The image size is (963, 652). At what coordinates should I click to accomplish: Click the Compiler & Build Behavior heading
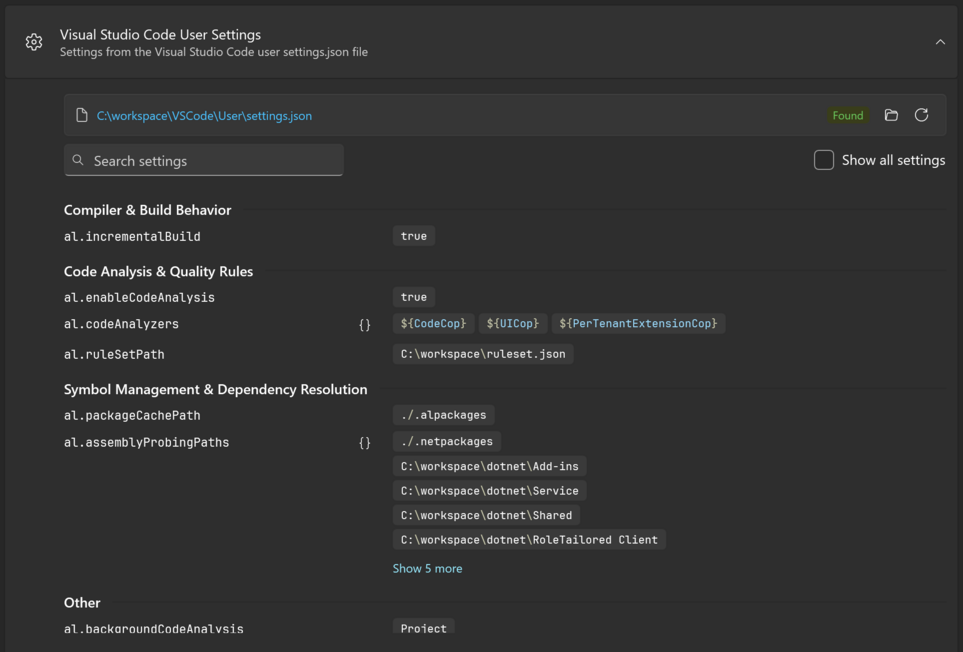(x=147, y=210)
